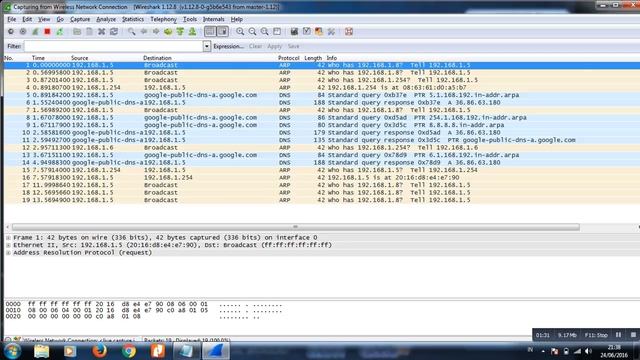Viewport: 640px width, 360px height.
Task: Open the Statistics menu
Action: [x=133, y=19]
